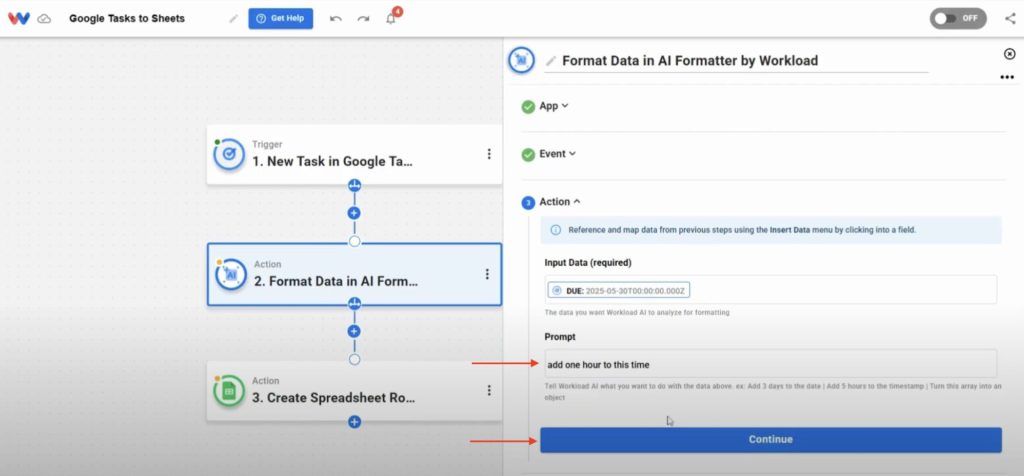Click the AI Formatter icon in step 2 node

click(x=231, y=275)
